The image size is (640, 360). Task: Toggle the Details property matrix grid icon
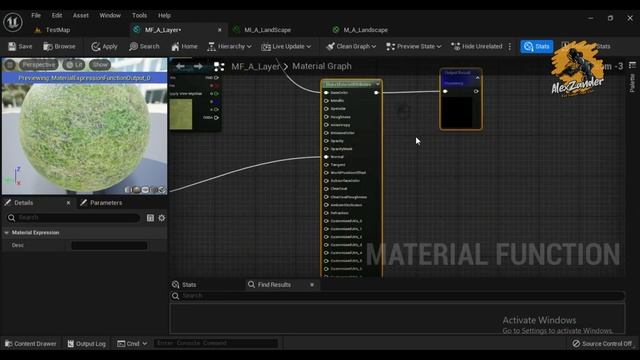150,218
